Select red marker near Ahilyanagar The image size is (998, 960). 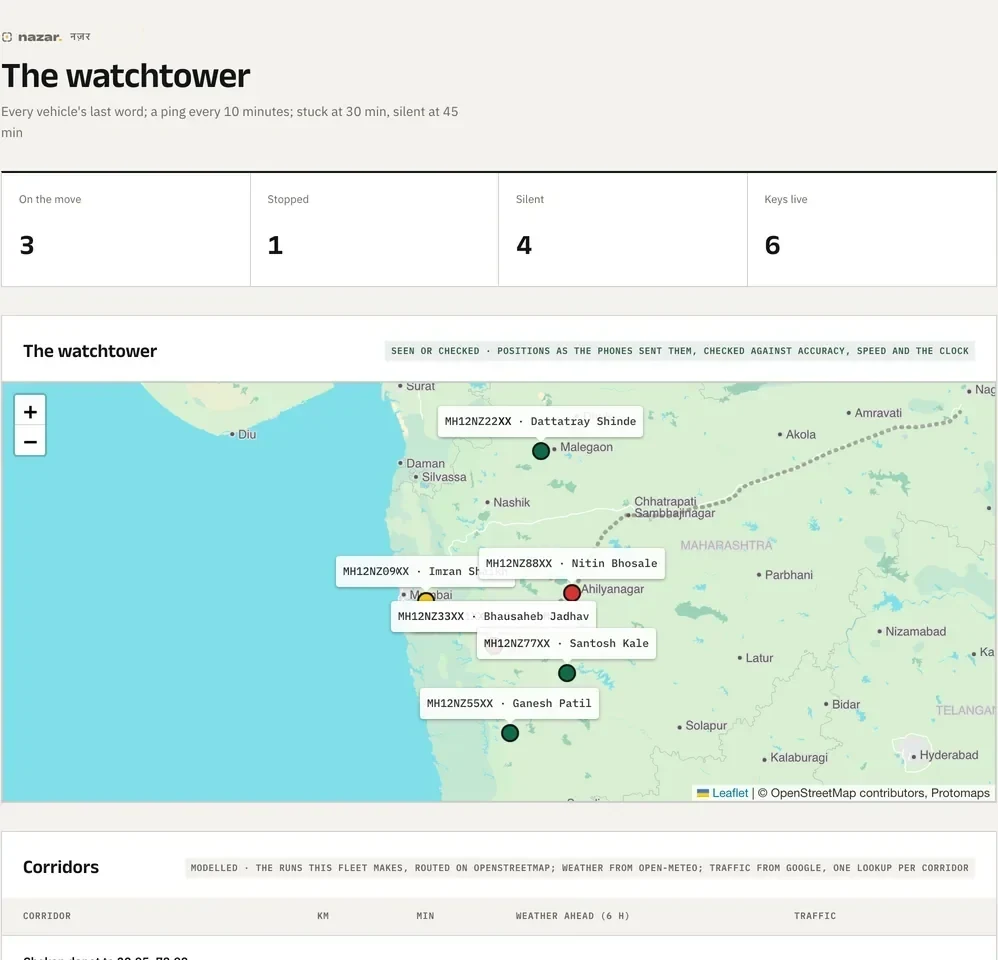click(572, 593)
